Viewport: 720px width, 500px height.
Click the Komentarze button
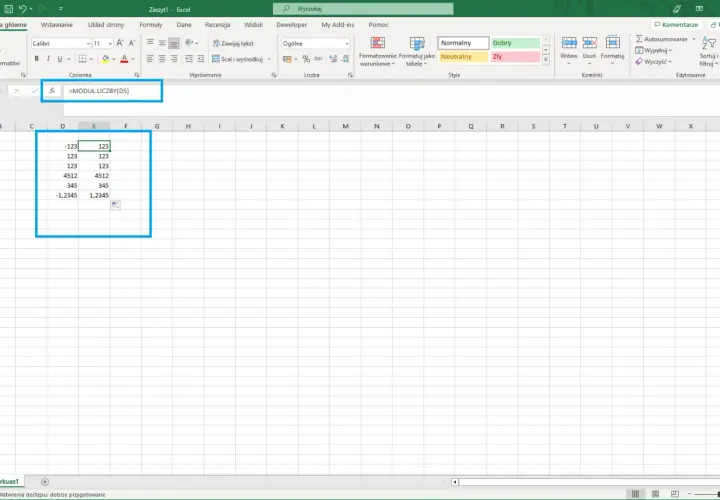676,25
